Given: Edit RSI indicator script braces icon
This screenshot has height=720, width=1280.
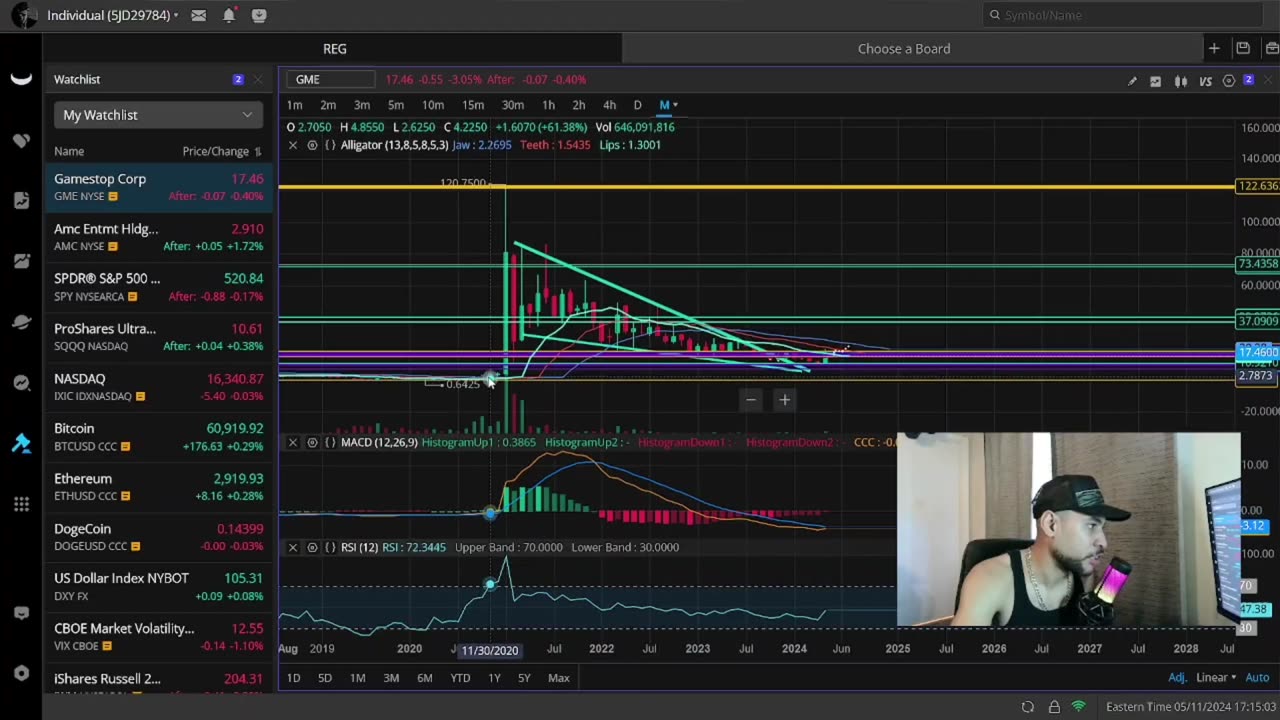Looking at the screenshot, I should [x=330, y=547].
